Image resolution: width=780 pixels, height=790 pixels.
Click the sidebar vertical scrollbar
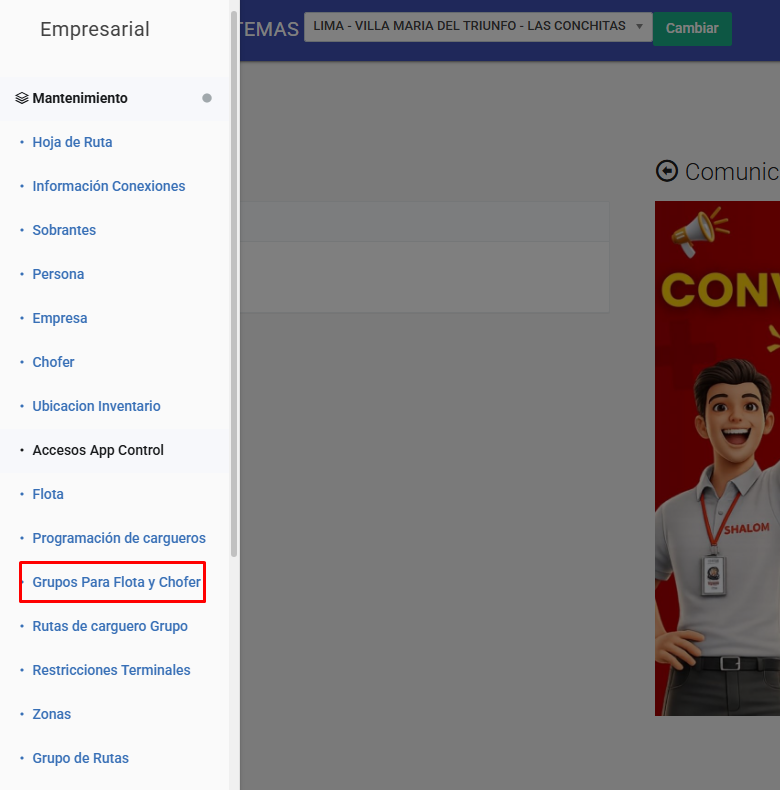(234, 280)
